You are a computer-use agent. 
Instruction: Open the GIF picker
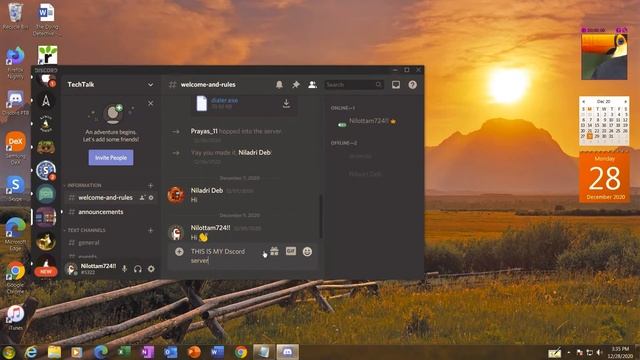click(291, 251)
